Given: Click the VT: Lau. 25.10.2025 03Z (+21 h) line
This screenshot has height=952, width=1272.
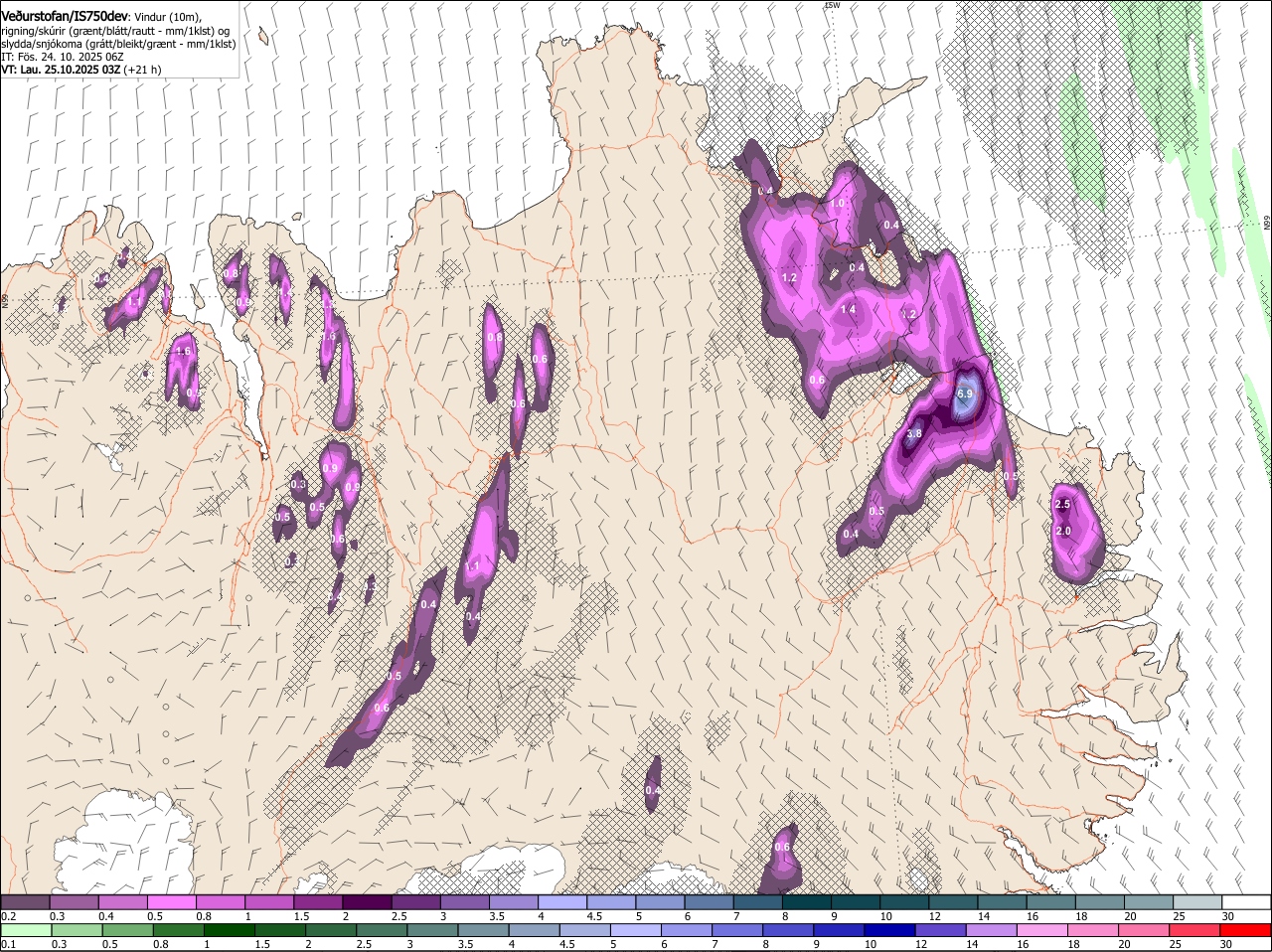Looking at the screenshot, I should [x=80, y=70].
